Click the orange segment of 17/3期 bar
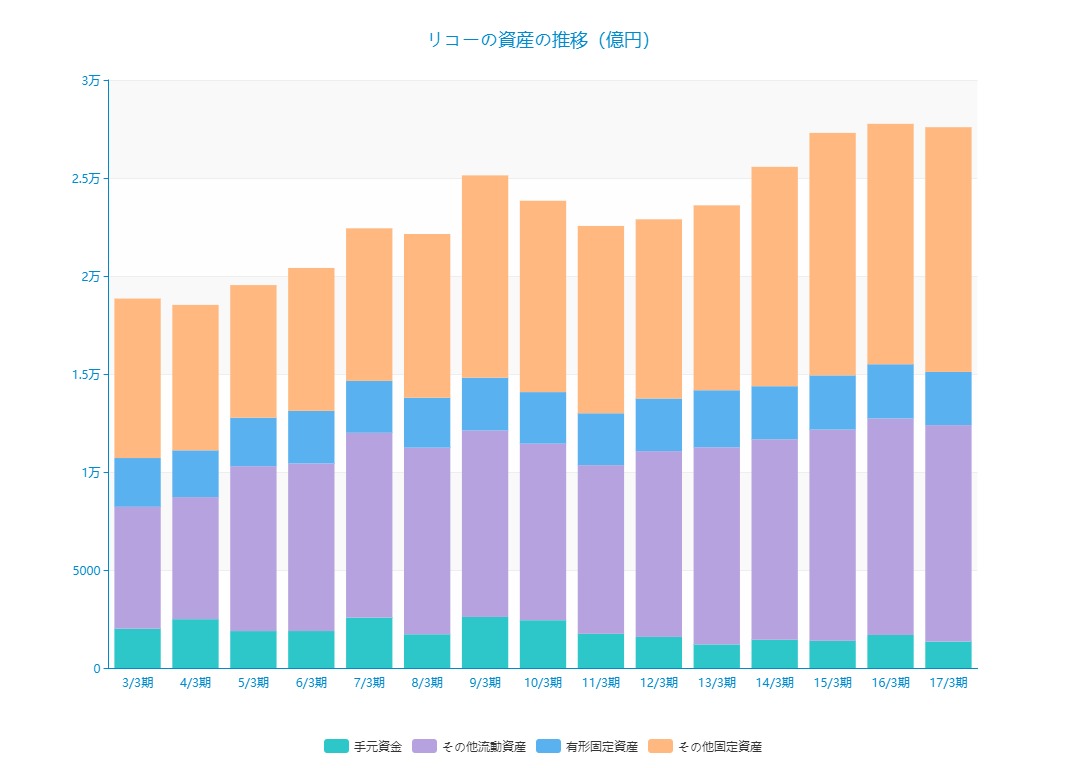This screenshot has width=1086, height=768. [948, 249]
